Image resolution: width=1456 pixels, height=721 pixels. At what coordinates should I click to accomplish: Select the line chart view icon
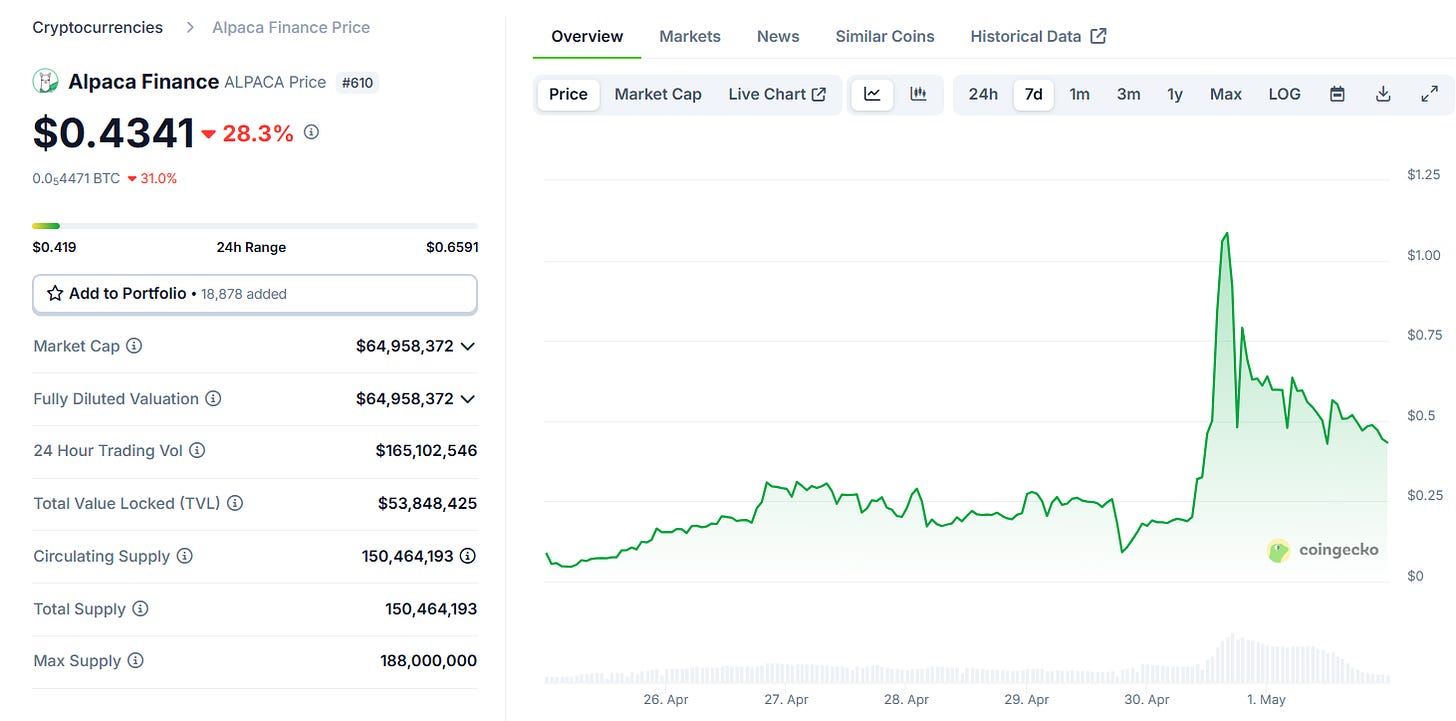point(872,94)
